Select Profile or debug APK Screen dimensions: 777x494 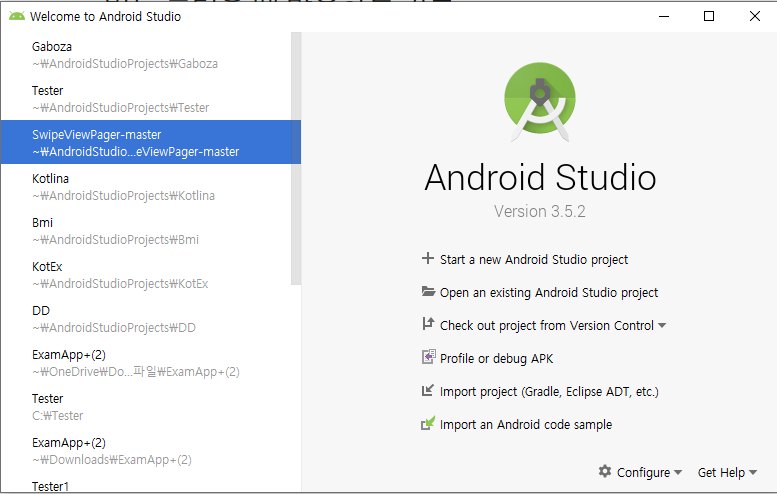pyautogui.click(x=496, y=359)
